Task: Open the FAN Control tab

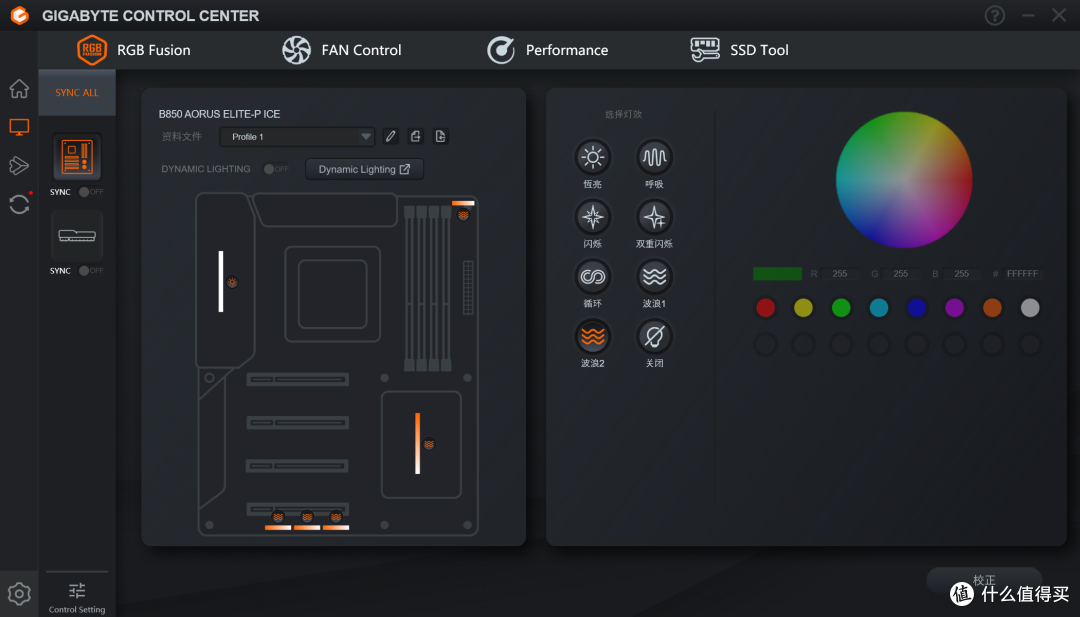Action: point(342,50)
